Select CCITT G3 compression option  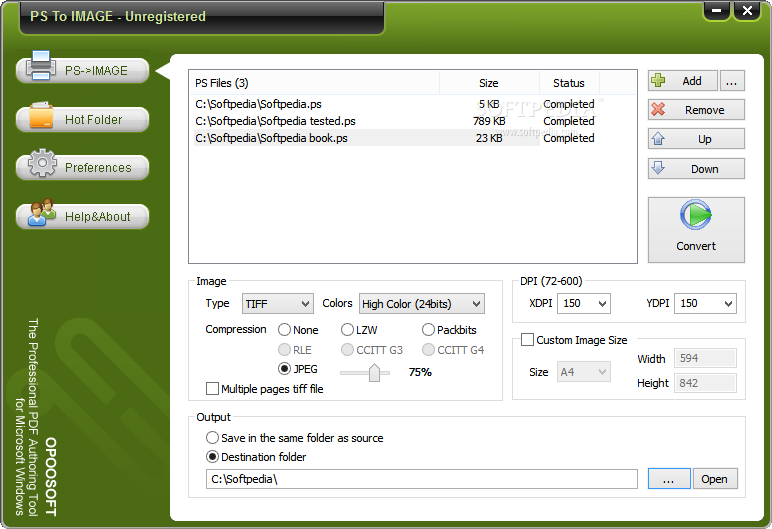pos(372,350)
